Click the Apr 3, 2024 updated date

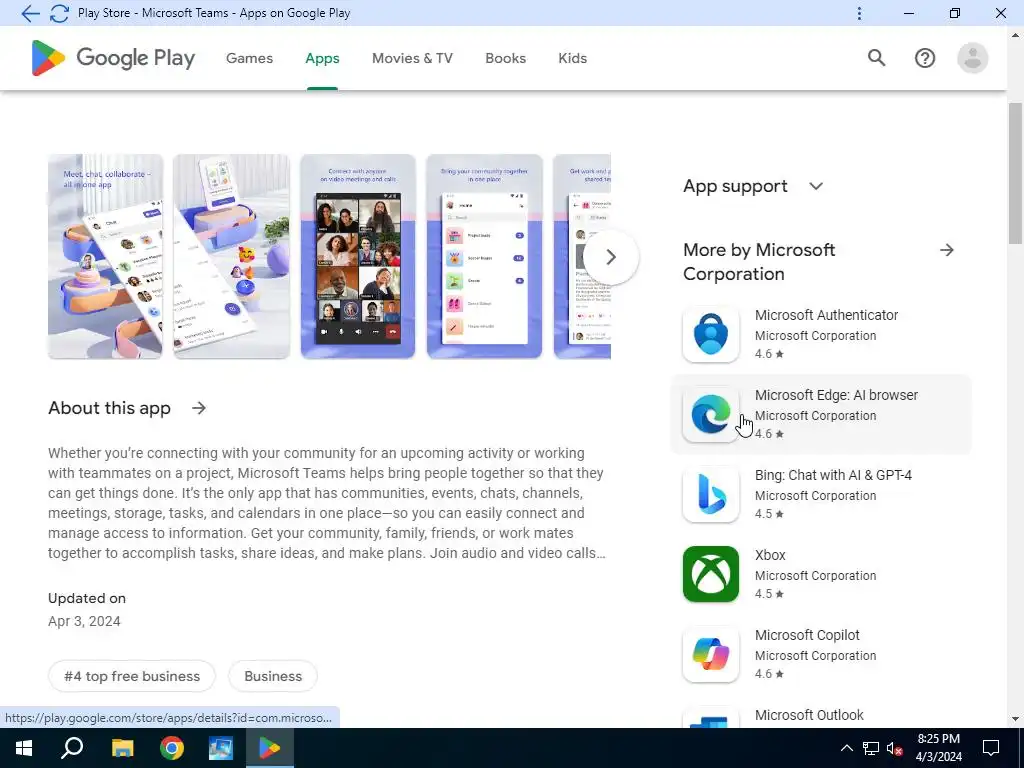point(84,621)
